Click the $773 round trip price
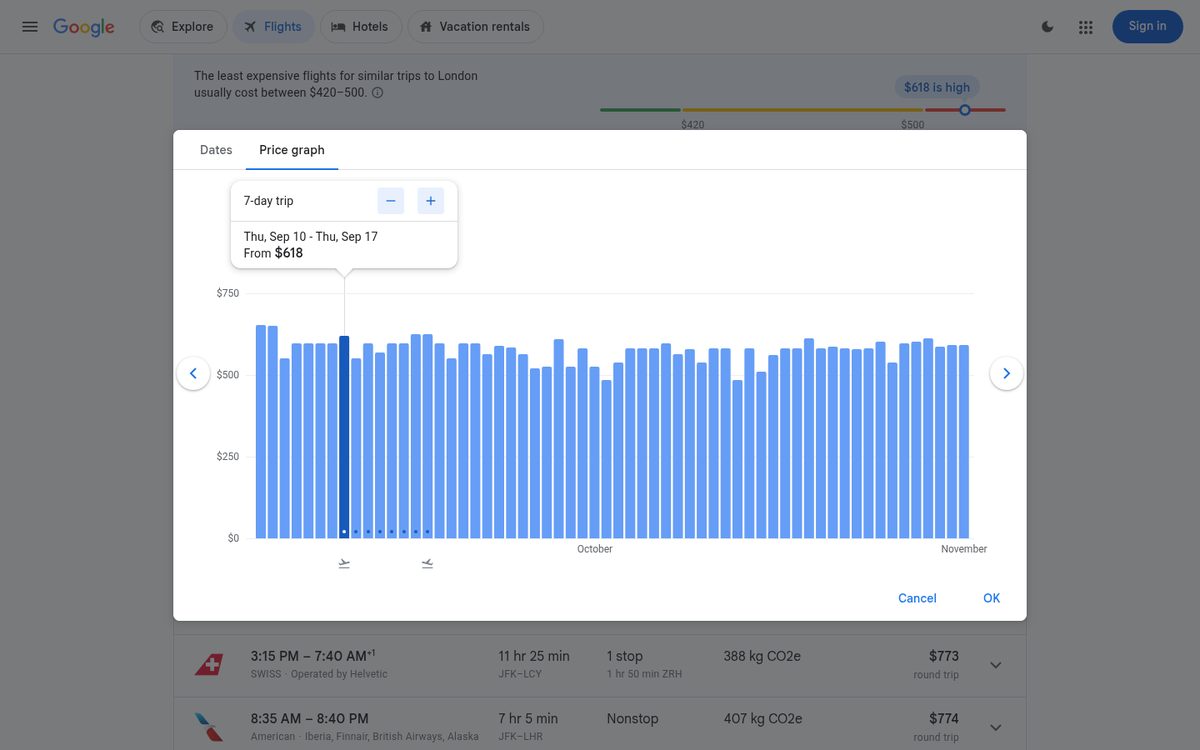 click(944, 656)
